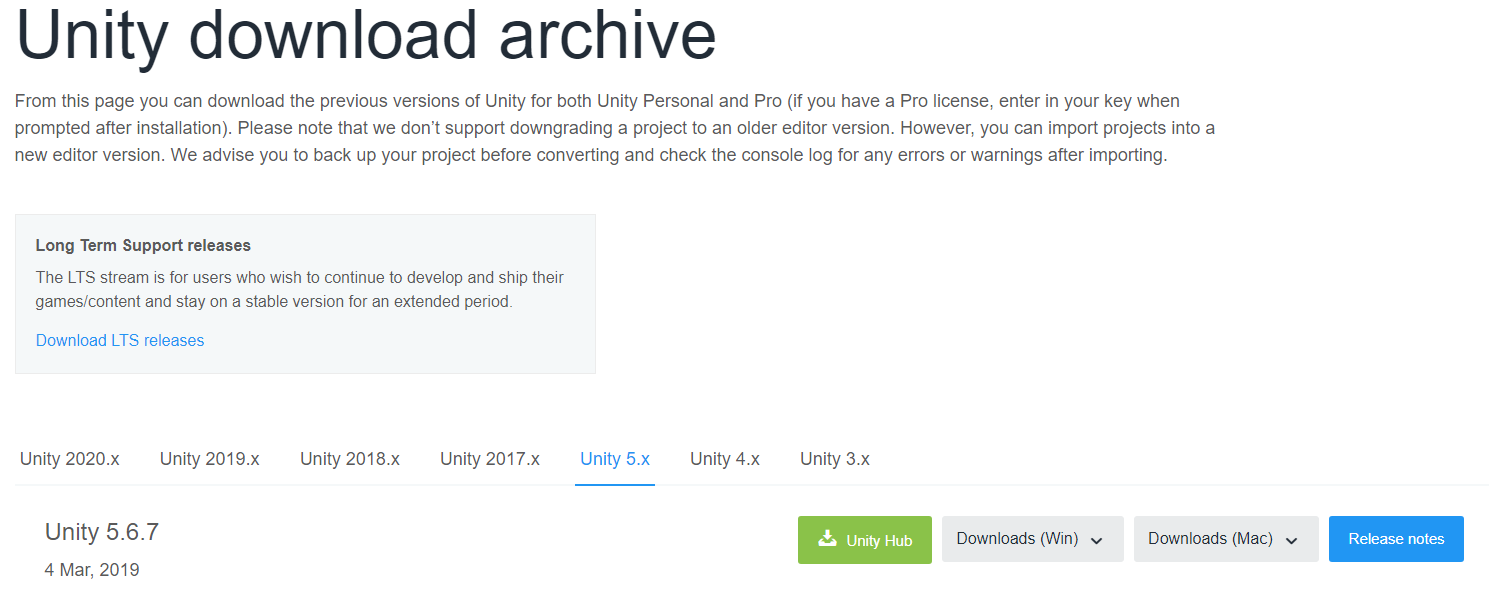Open Release notes for Unity 5.6.7
The width and height of the screenshot is (1489, 599).
point(1396,539)
